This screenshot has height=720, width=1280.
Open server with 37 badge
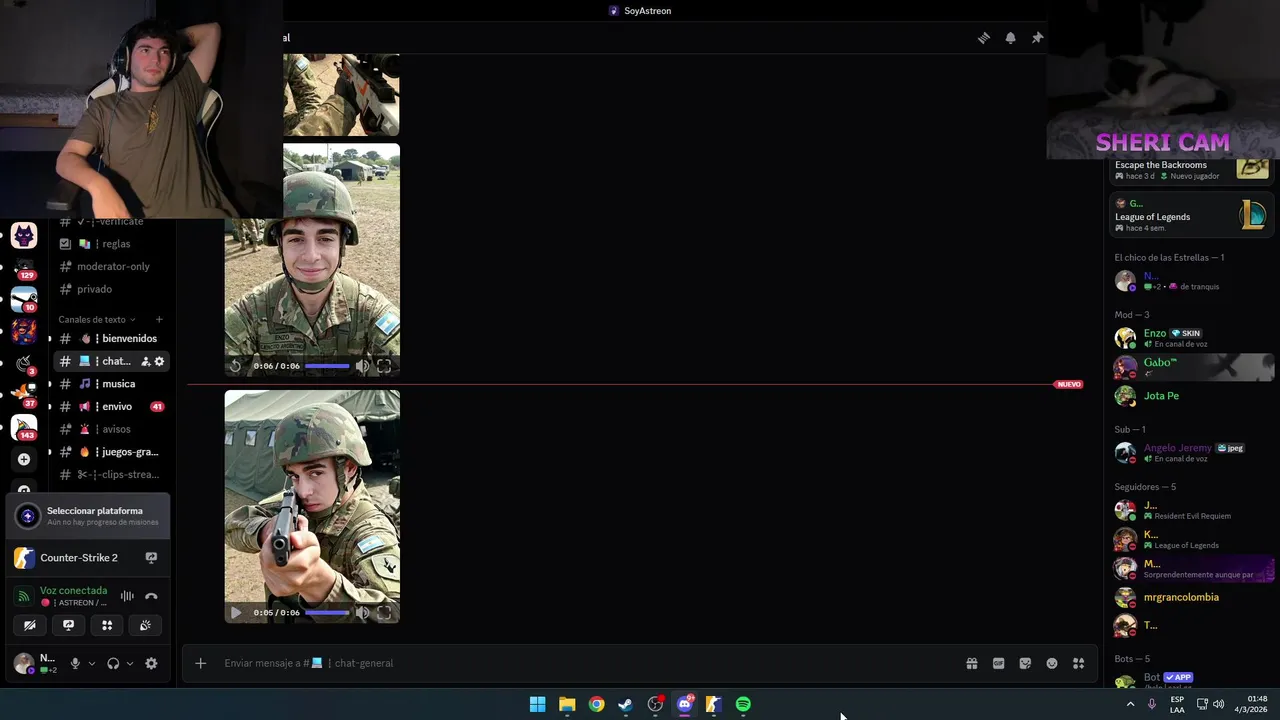click(x=24, y=394)
